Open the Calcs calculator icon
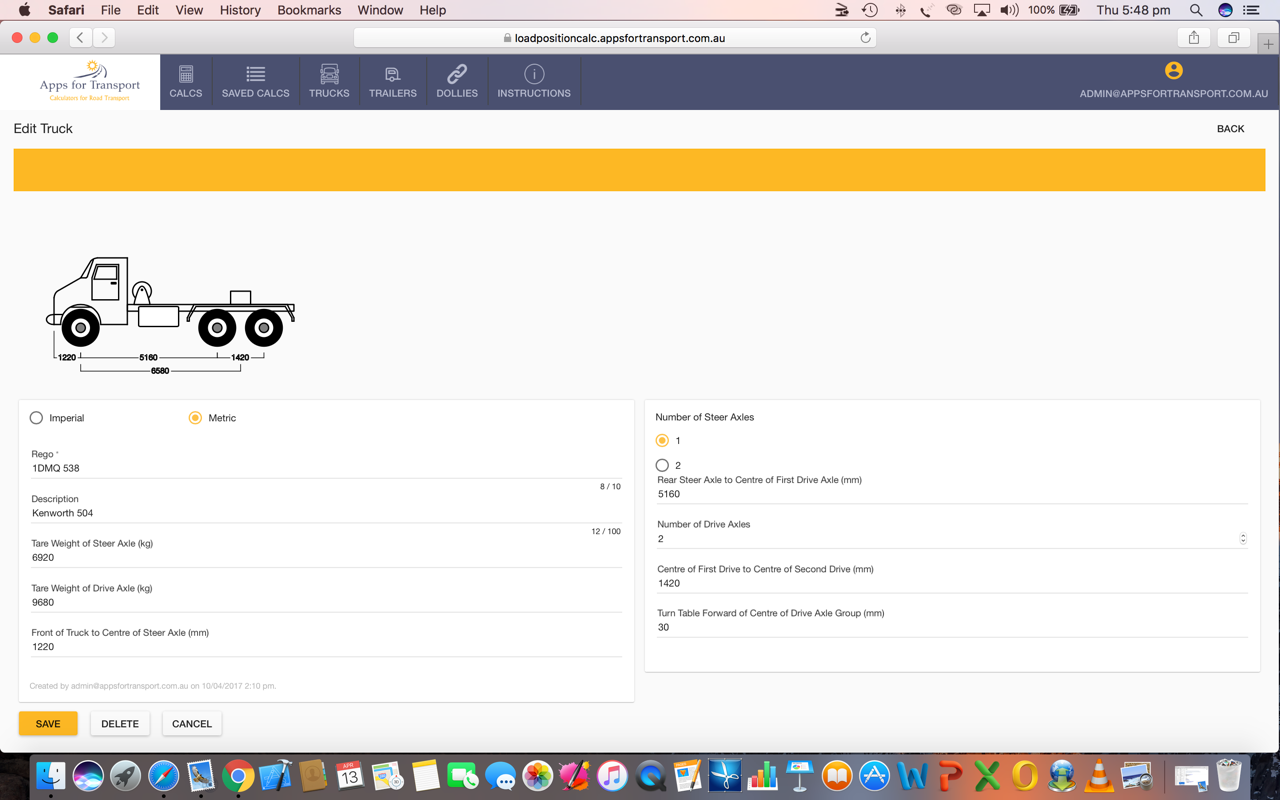 [x=186, y=74]
